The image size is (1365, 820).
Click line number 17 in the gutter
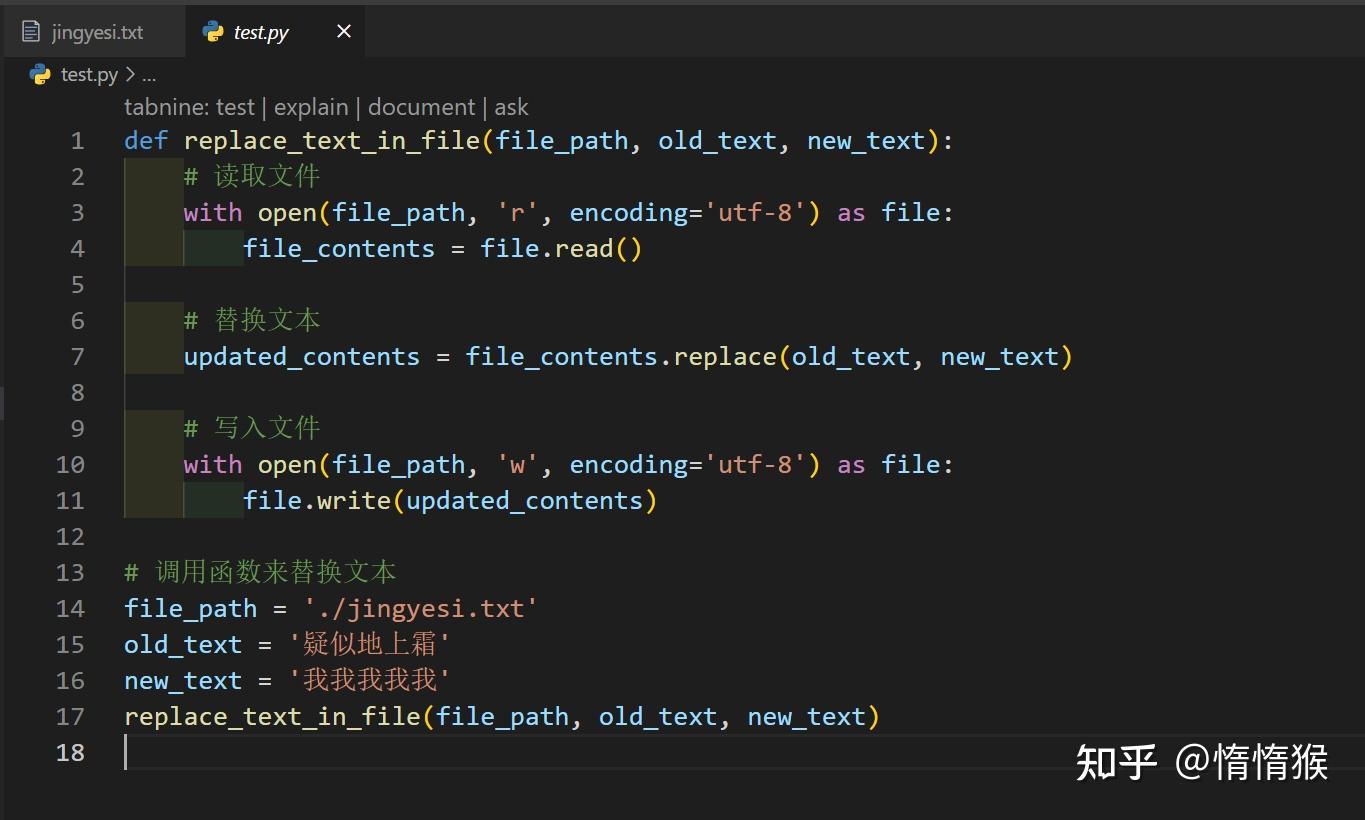point(70,716)
